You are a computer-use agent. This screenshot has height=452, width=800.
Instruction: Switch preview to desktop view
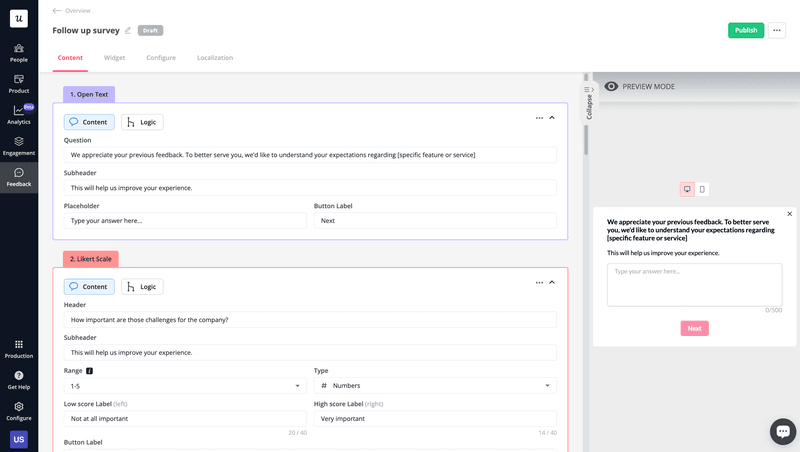click(x=687, y=189)
